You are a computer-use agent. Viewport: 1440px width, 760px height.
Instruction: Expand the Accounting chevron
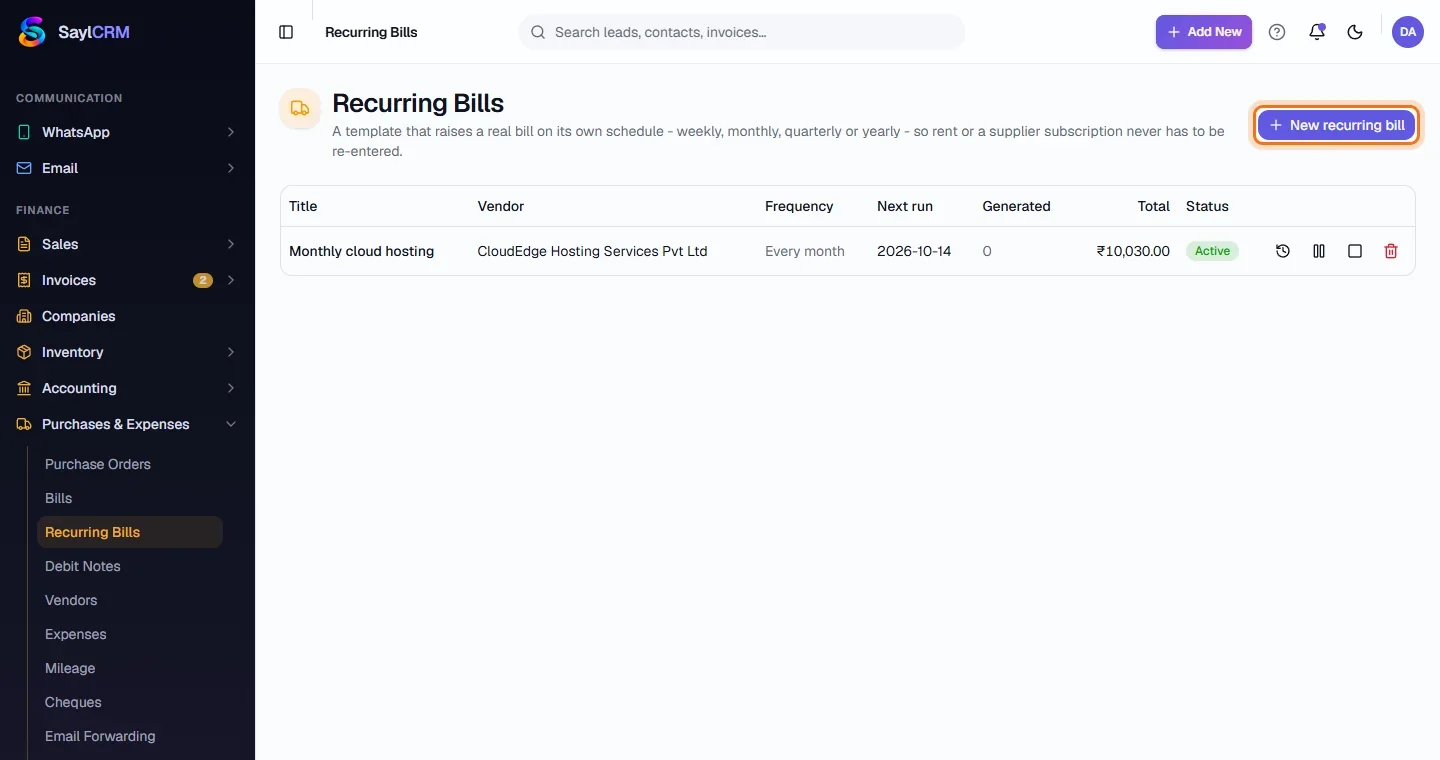pos(231,388)
